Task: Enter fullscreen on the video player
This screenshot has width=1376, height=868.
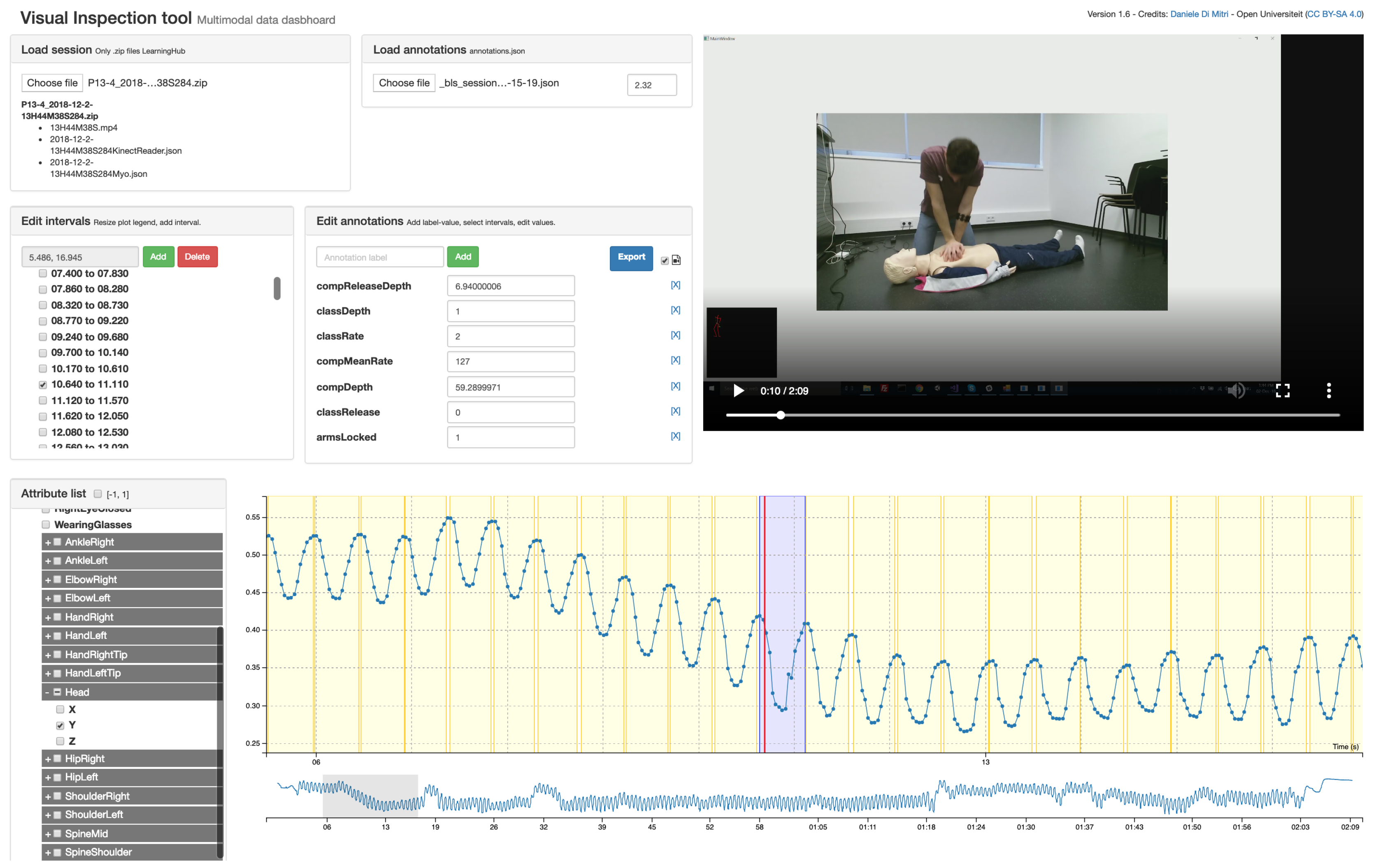Action: click(x=1282, y=391)
